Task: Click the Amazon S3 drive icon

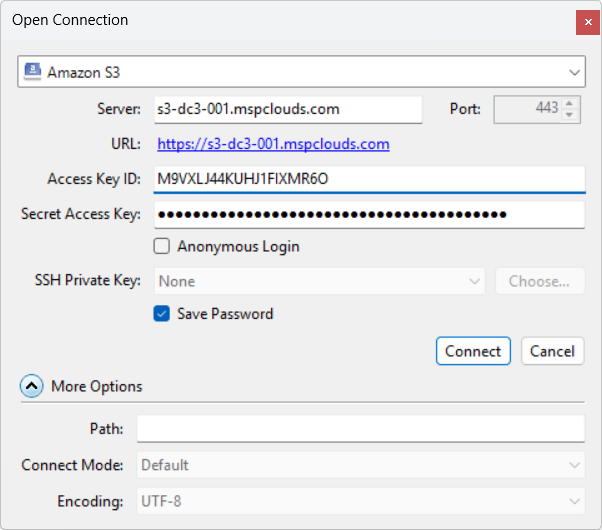Action: click(32, 72)
